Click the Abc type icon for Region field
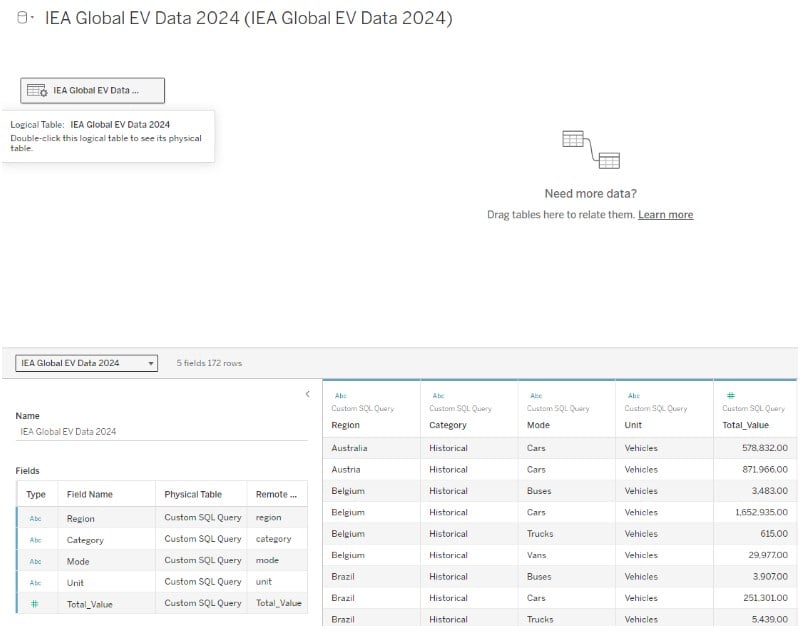801x631 pixels. [x=35, y=519]
